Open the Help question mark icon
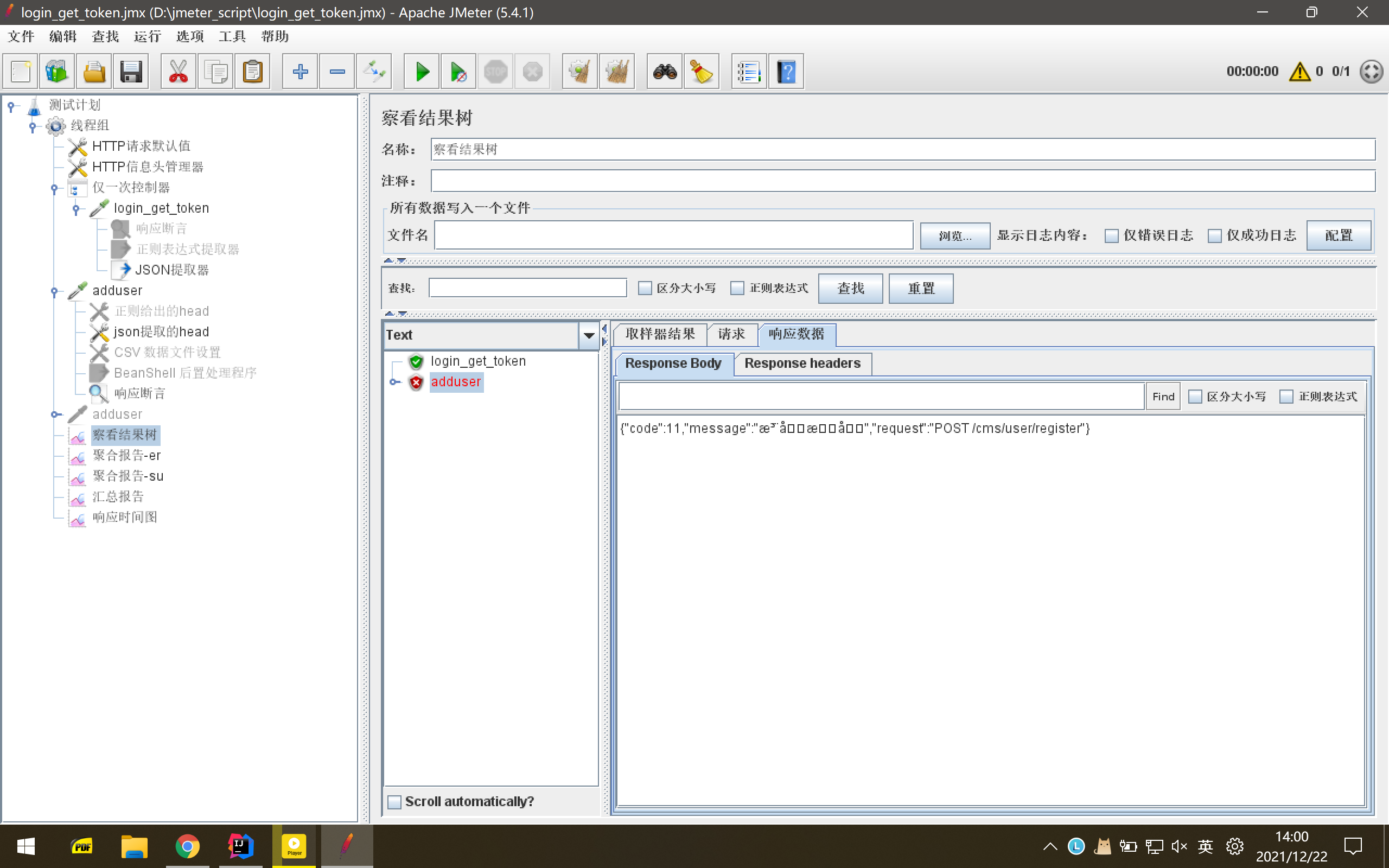This screenshot has height=868, width=1389. click(x=786, y=72)
